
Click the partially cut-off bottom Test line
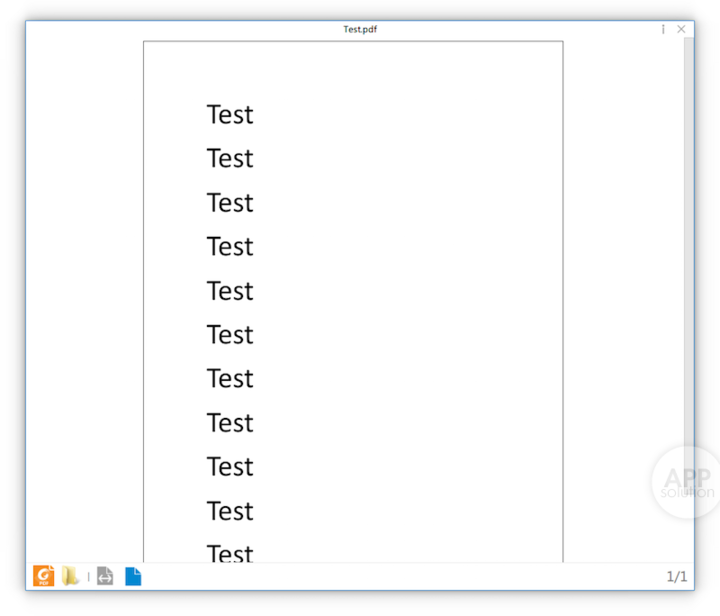(230, 553)
